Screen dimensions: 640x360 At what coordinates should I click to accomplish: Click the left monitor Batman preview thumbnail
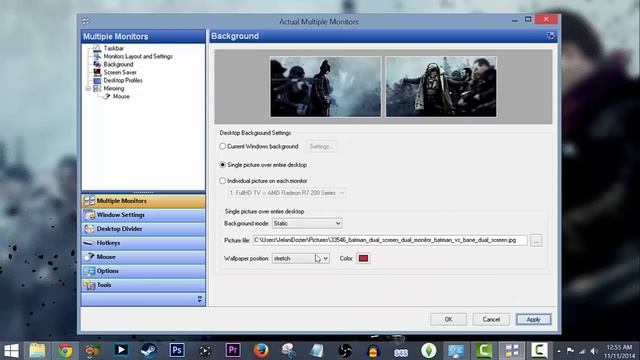pos(325,87)
